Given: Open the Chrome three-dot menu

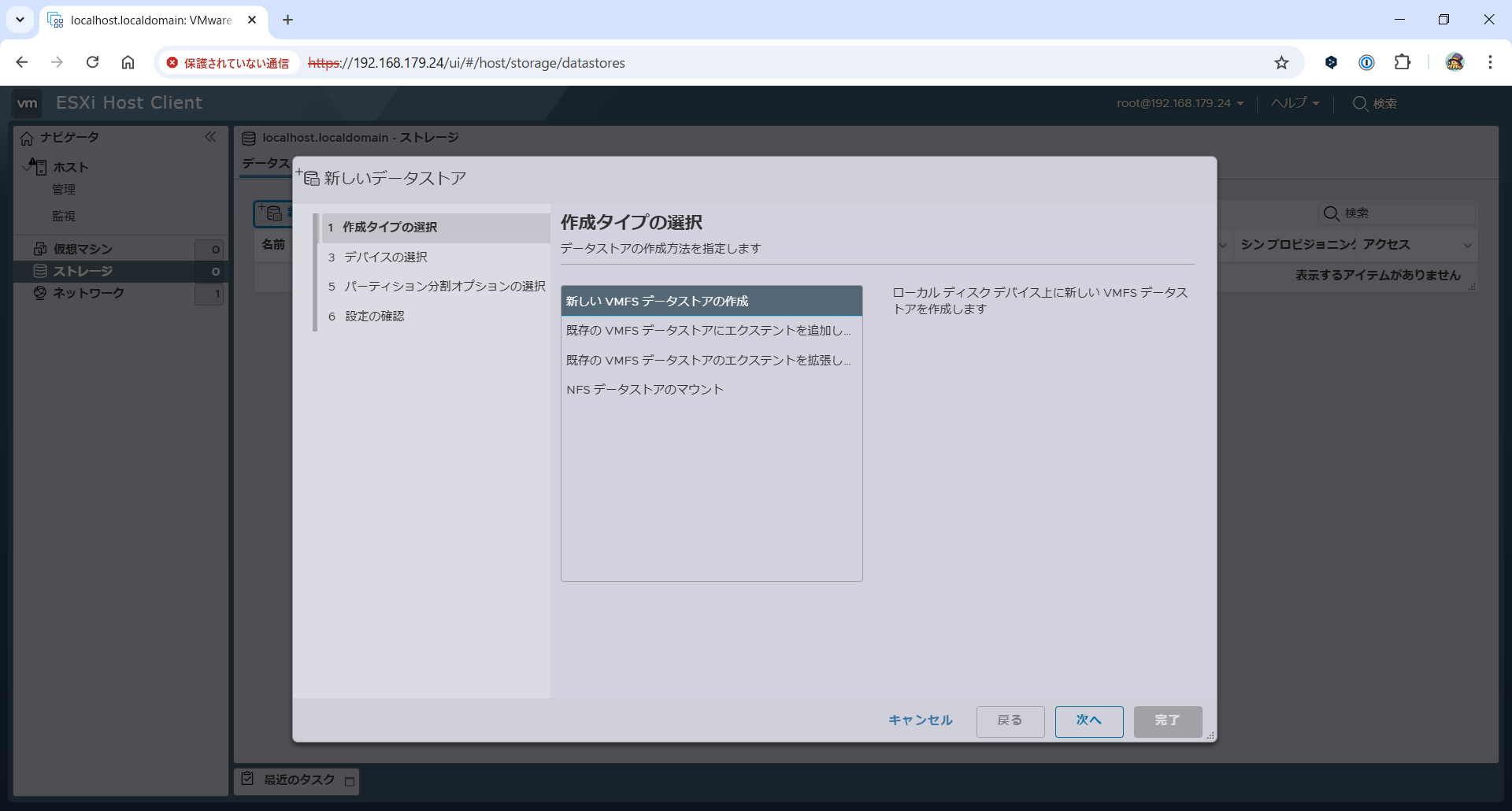Looking at the screenshot, I should (x=1490, y=62).
